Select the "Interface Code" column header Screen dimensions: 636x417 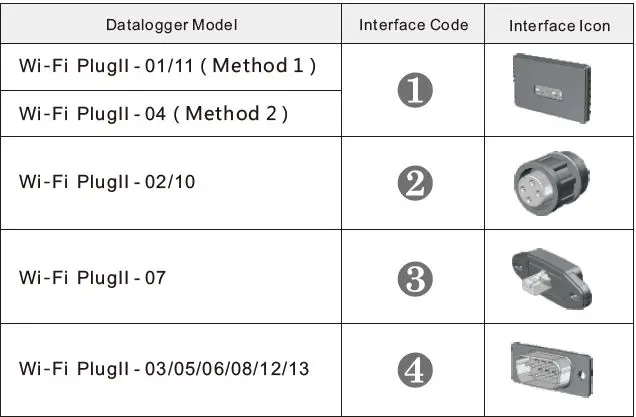(x=414, y=24)
